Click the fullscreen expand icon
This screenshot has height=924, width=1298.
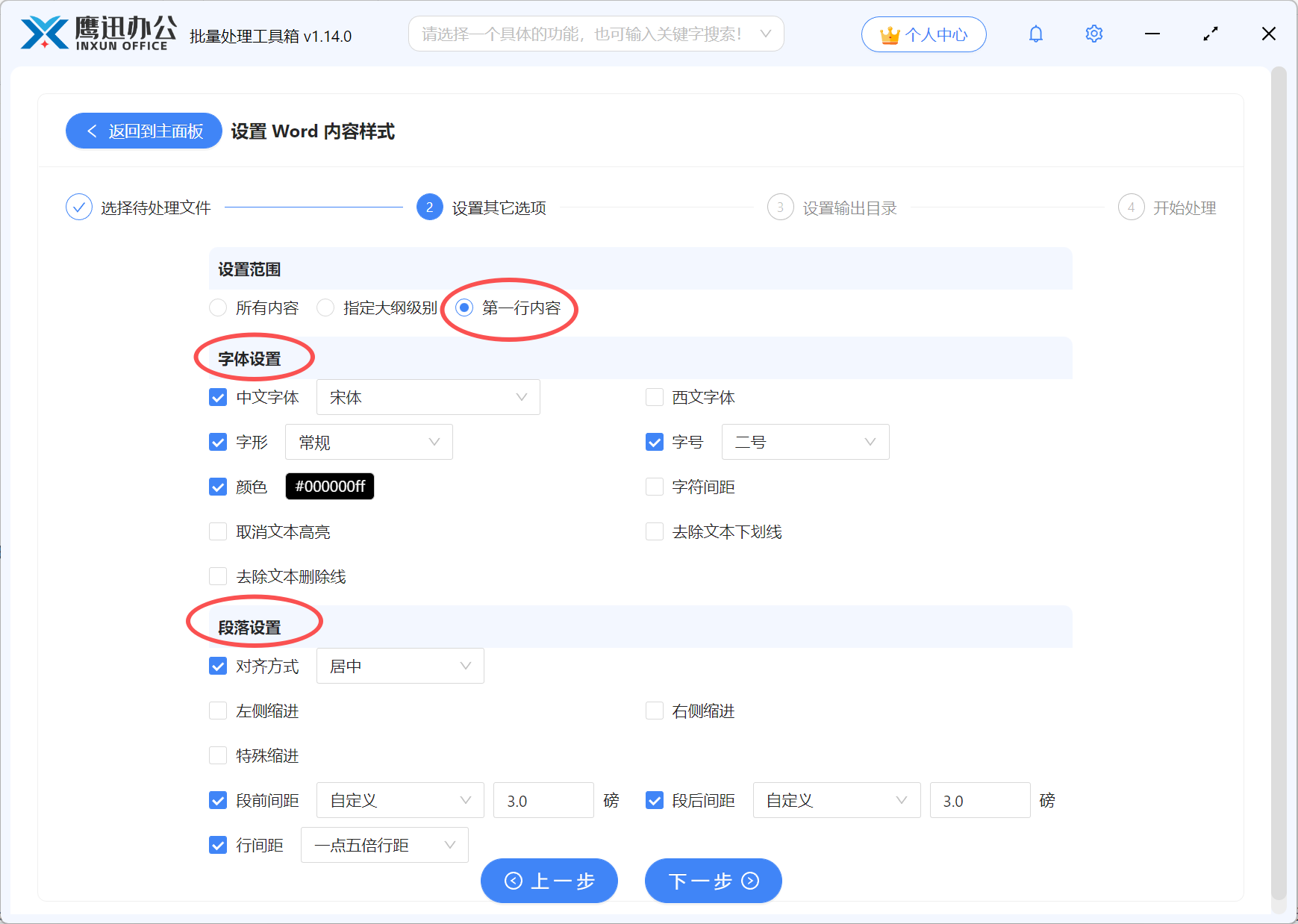(1211, 34)
